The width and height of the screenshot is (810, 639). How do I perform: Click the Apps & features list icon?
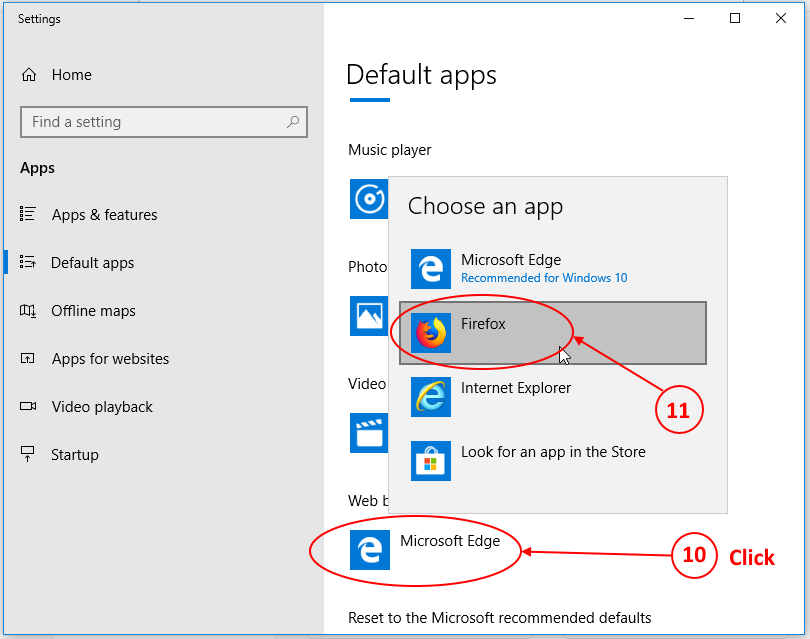click(27, 214)
